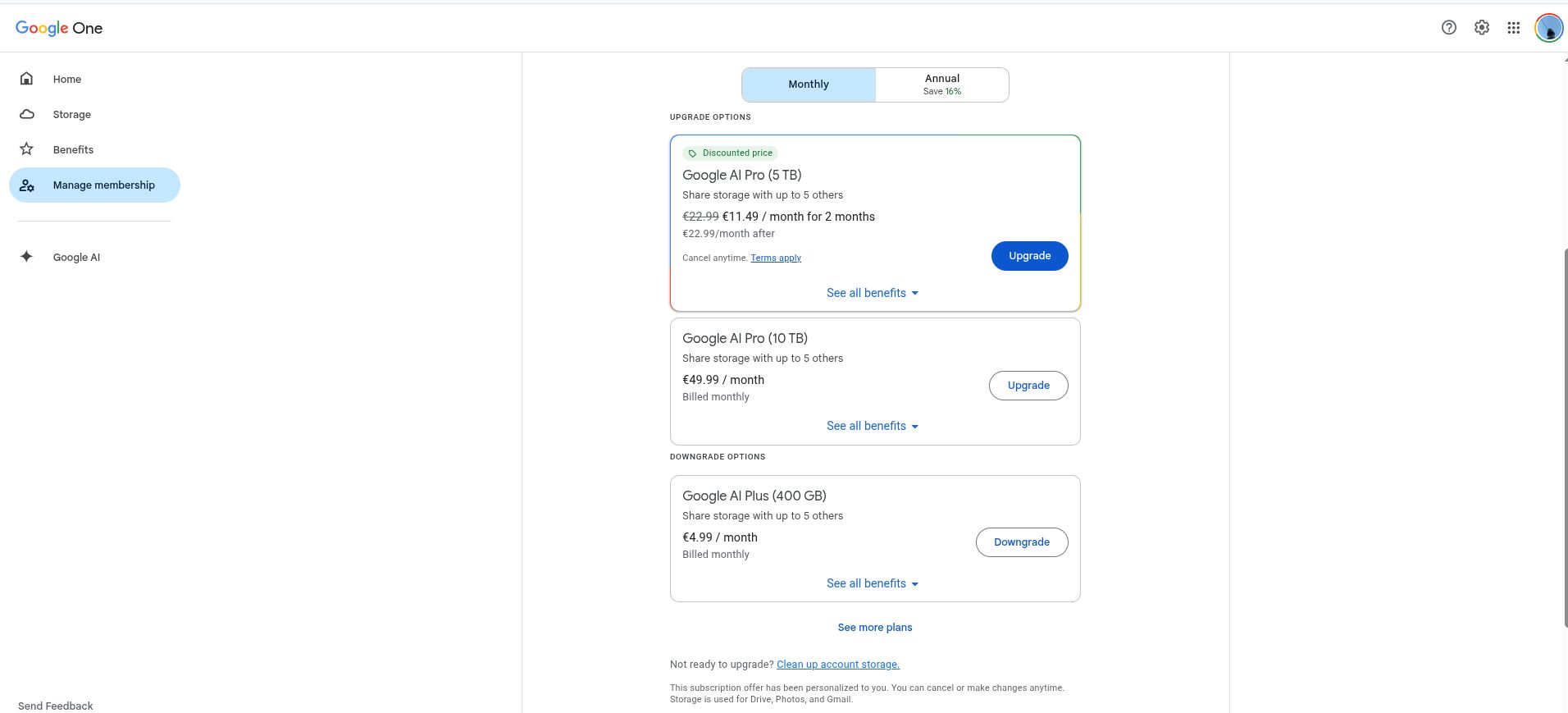Click the Google AI sparkle icon

tap(26, 257)
